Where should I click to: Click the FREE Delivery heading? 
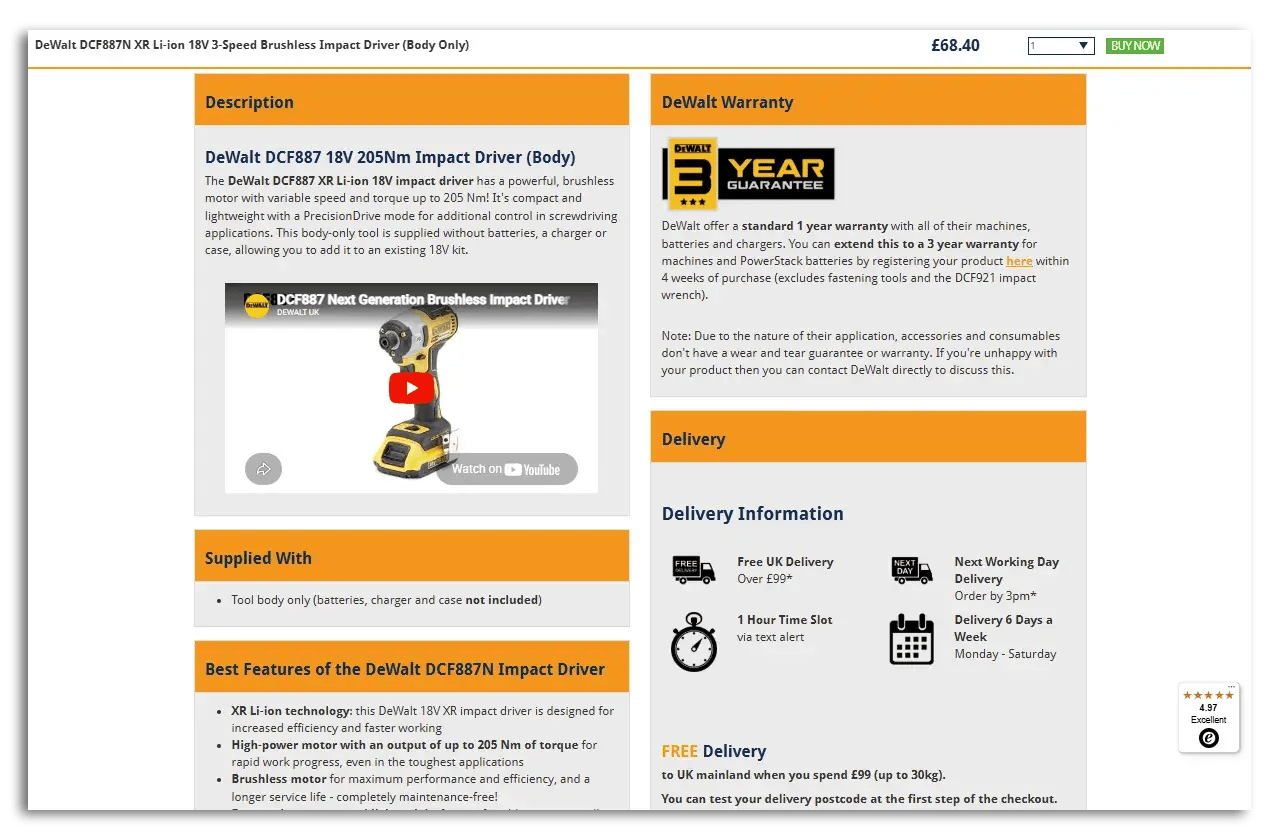pos(714,751)
